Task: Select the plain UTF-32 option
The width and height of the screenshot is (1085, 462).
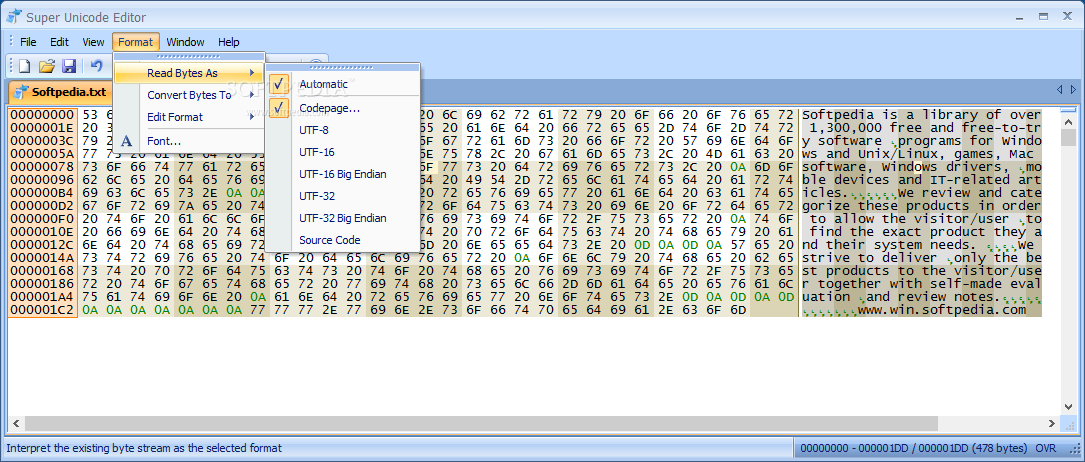Action: point(343,196)
